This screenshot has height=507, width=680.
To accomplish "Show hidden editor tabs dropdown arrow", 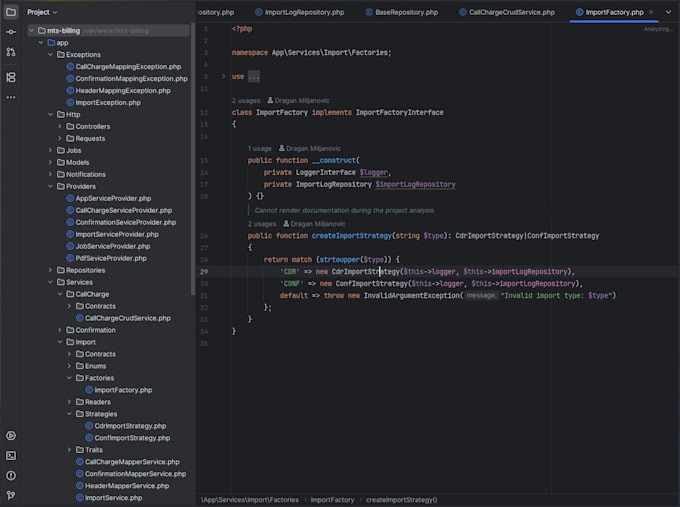I will (x=668, y=12).
